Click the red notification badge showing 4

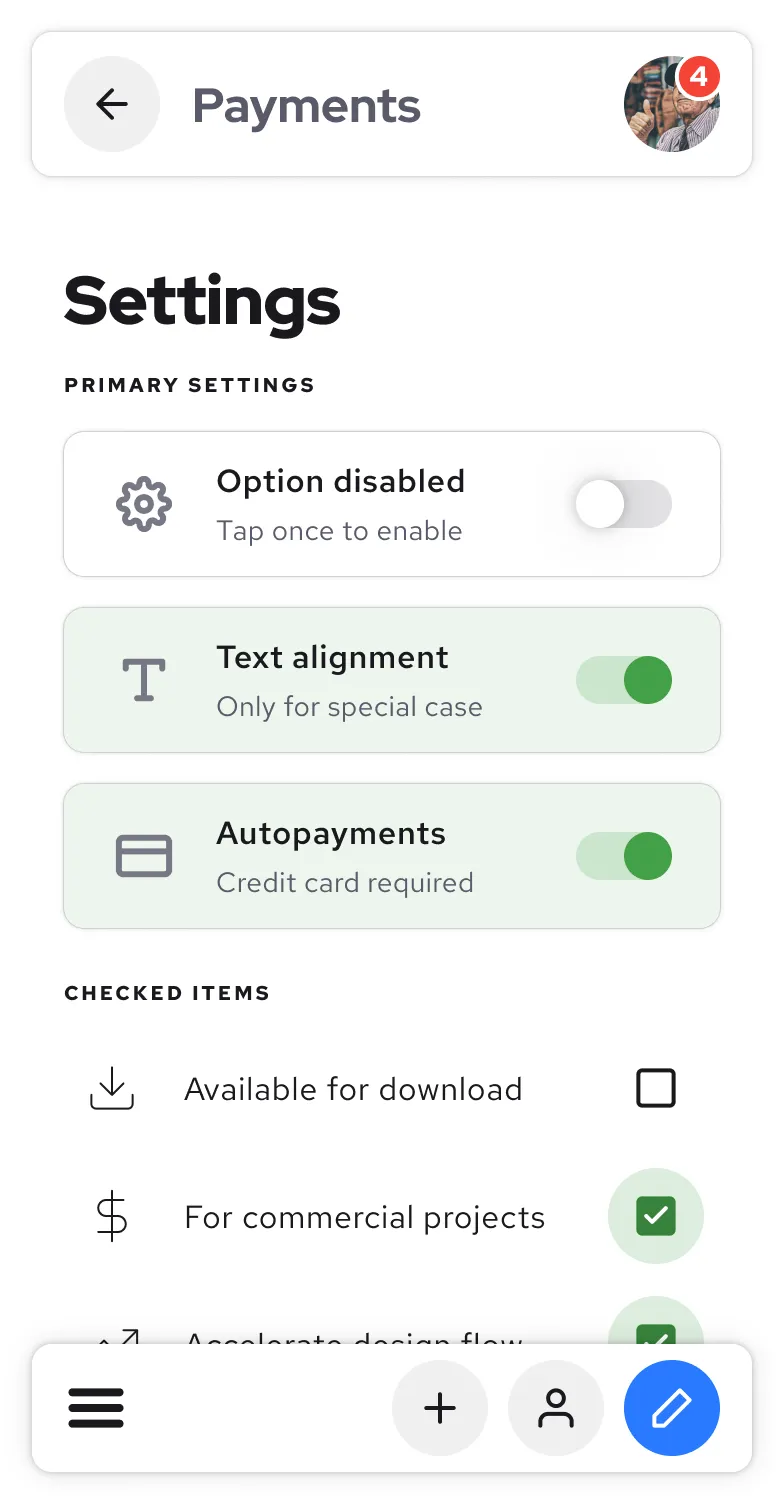click(700, 76)
